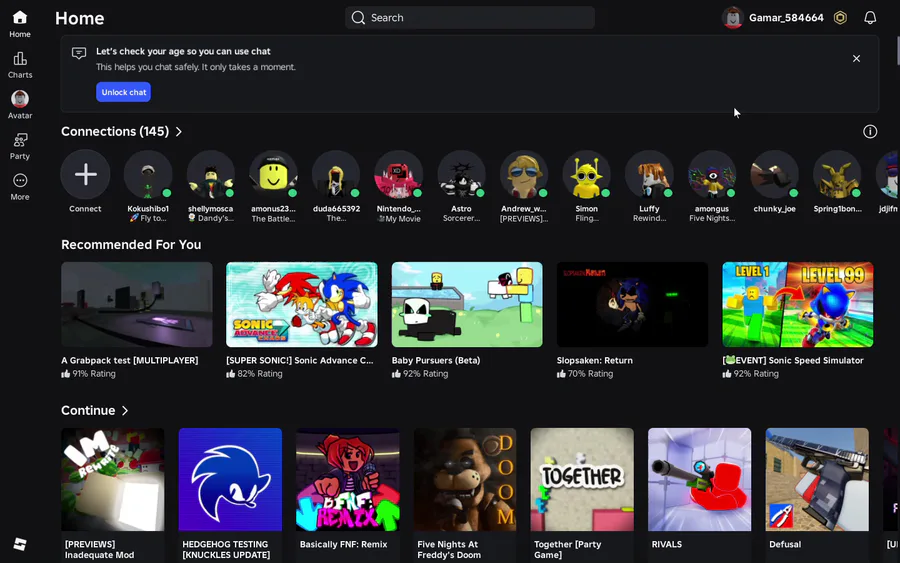Click the connections info icon
The width and height of the screenshot is (900, 563).
tap(870, 131)
